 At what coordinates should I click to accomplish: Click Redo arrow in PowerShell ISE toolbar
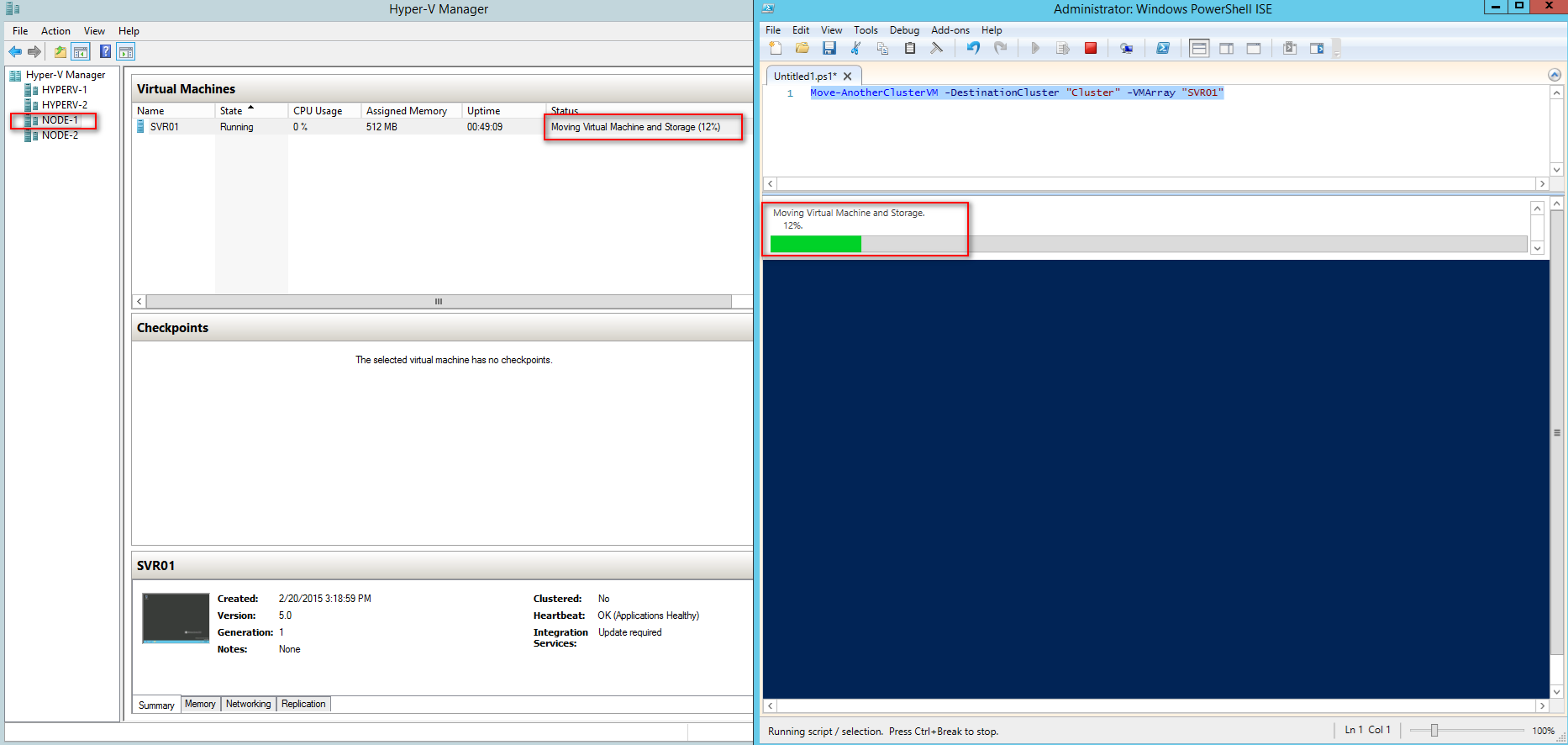point(1000,48)
